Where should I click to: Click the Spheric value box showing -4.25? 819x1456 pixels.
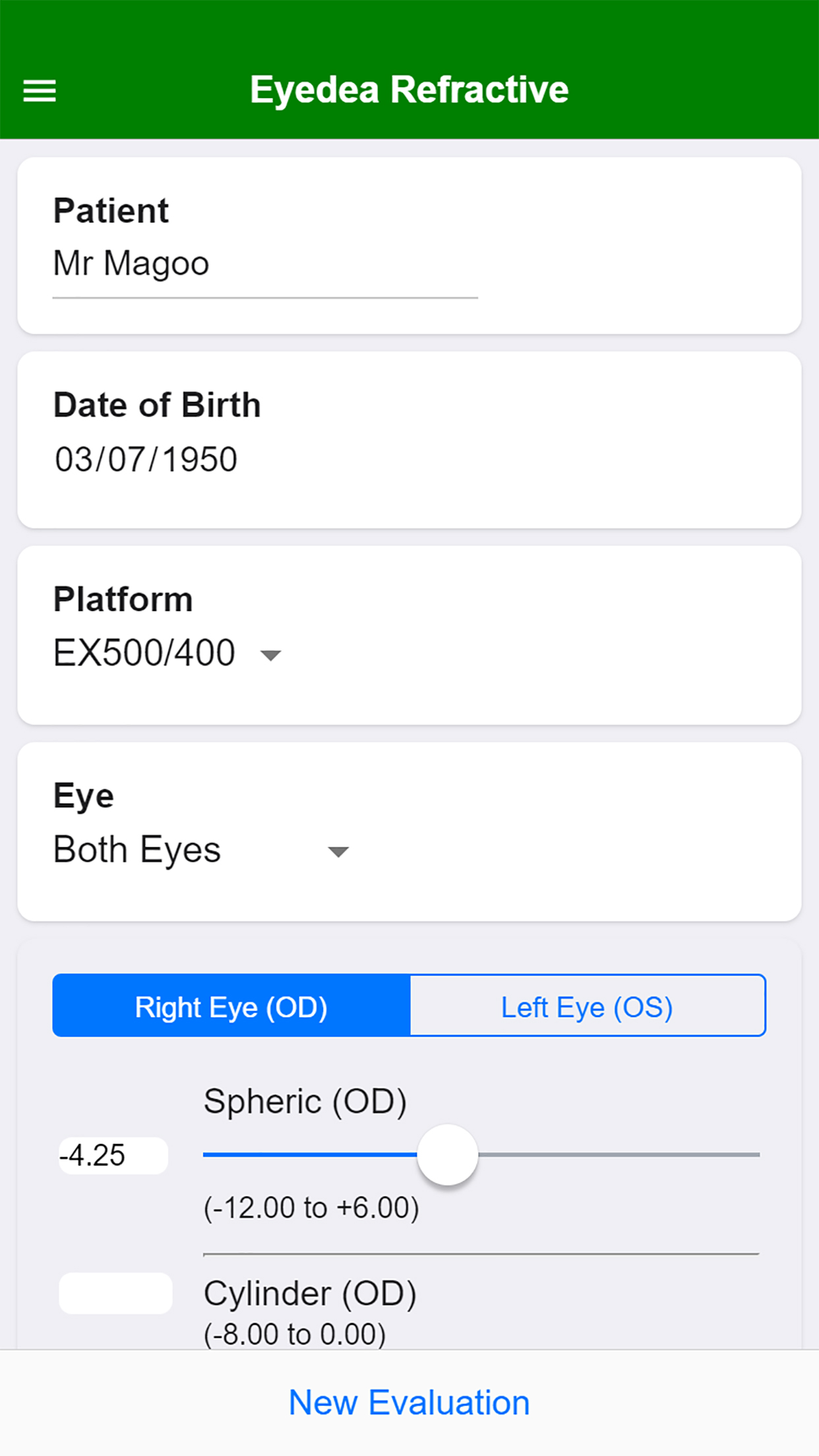(113, 1155)
